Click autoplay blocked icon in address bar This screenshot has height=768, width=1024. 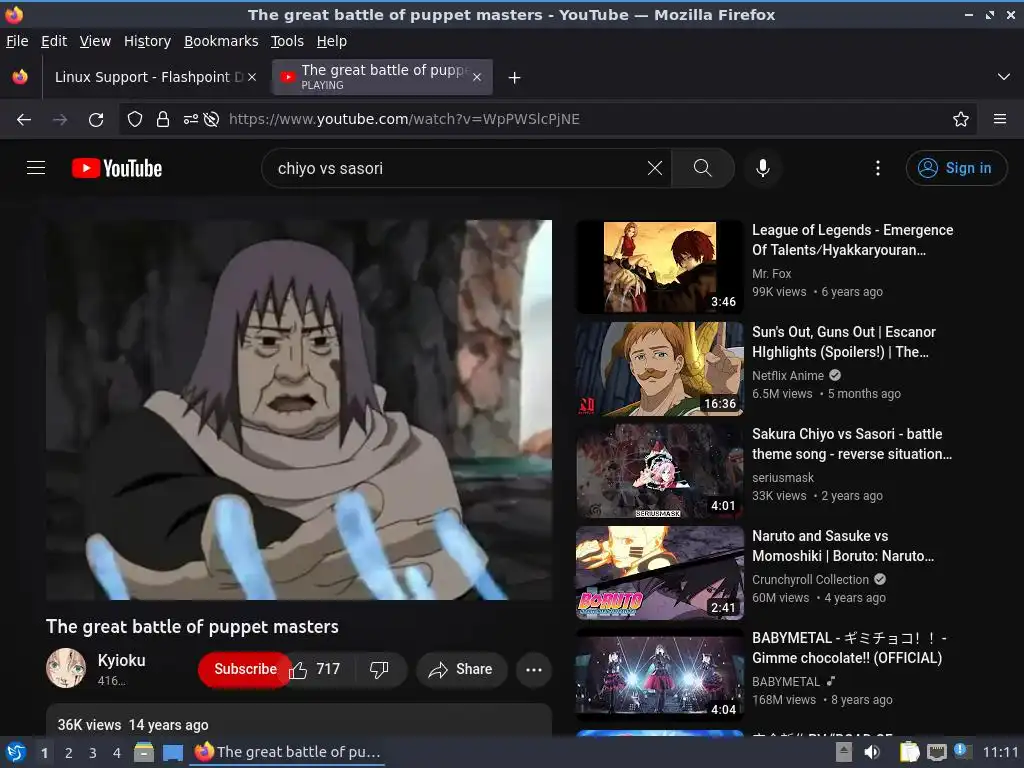click(211, 119)
